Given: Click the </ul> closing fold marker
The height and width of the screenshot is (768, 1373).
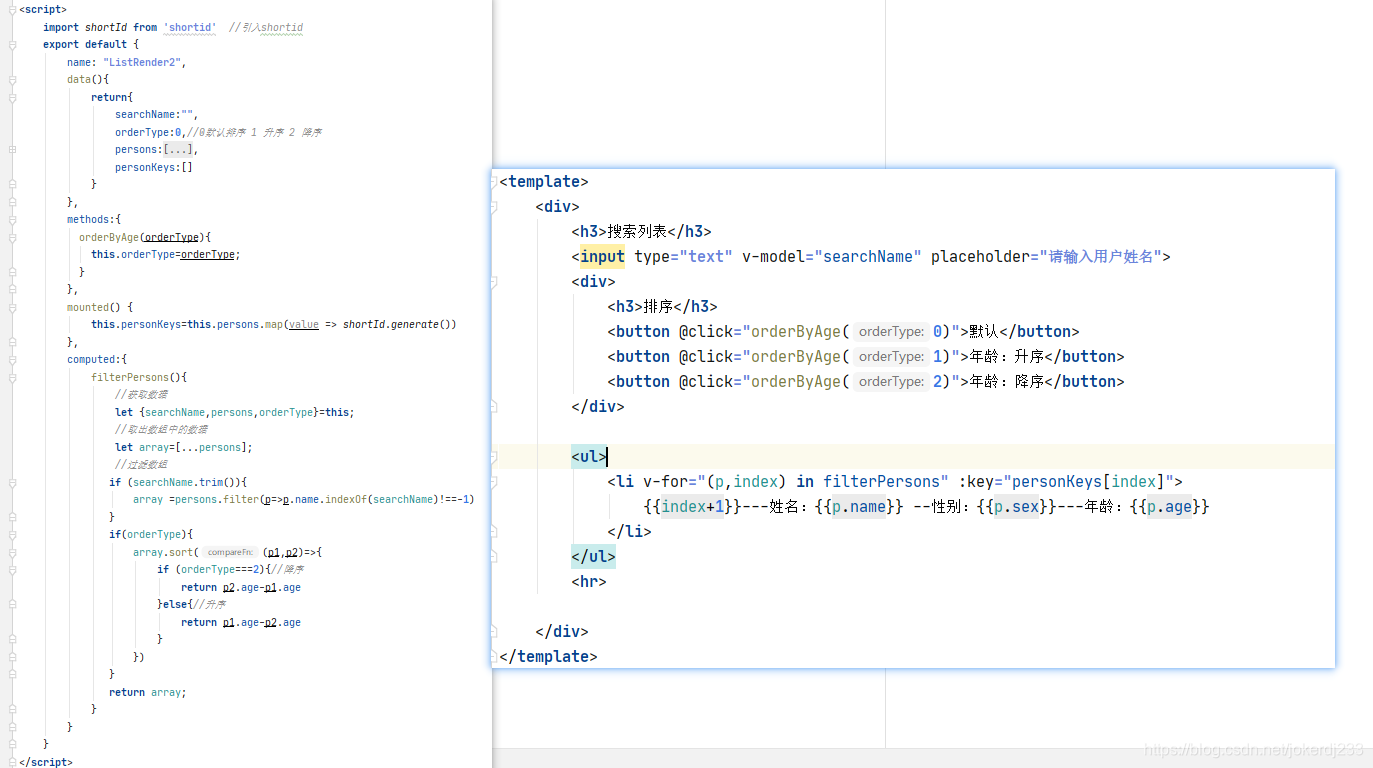Looking at the screenshot, I should click(x=494, y=557).
